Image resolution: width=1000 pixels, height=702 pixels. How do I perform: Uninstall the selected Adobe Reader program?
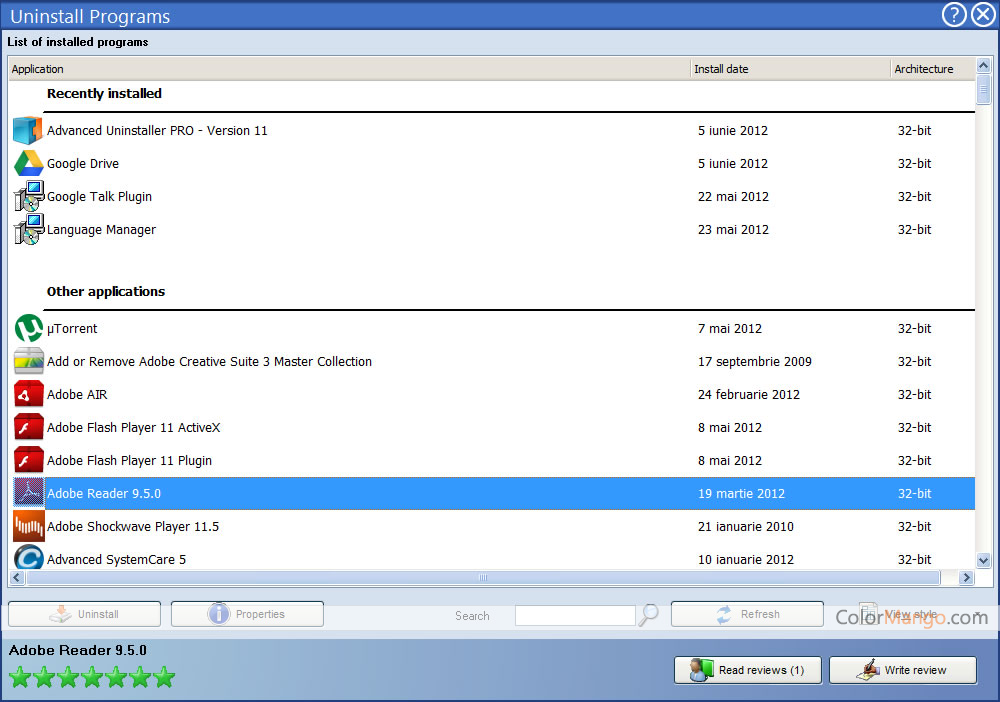pos(83,614)
